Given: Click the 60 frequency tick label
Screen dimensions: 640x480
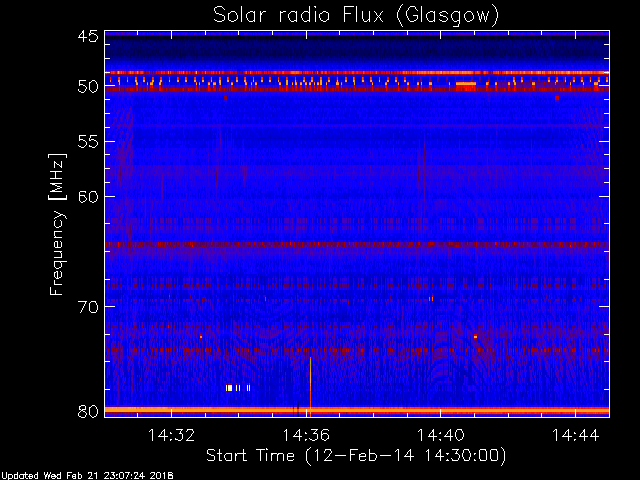Looking at the screenshot, I should click(x=88, y=197).
